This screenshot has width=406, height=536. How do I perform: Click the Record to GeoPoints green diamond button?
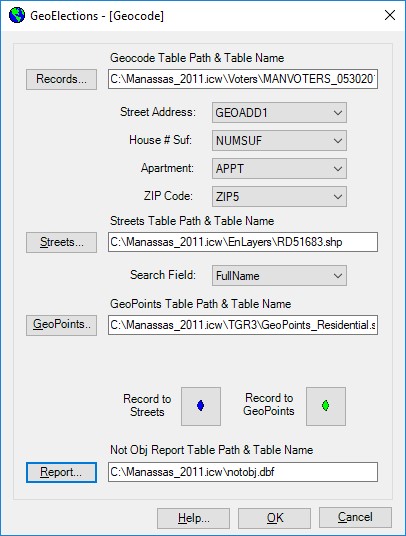click(x=326, y=406)
